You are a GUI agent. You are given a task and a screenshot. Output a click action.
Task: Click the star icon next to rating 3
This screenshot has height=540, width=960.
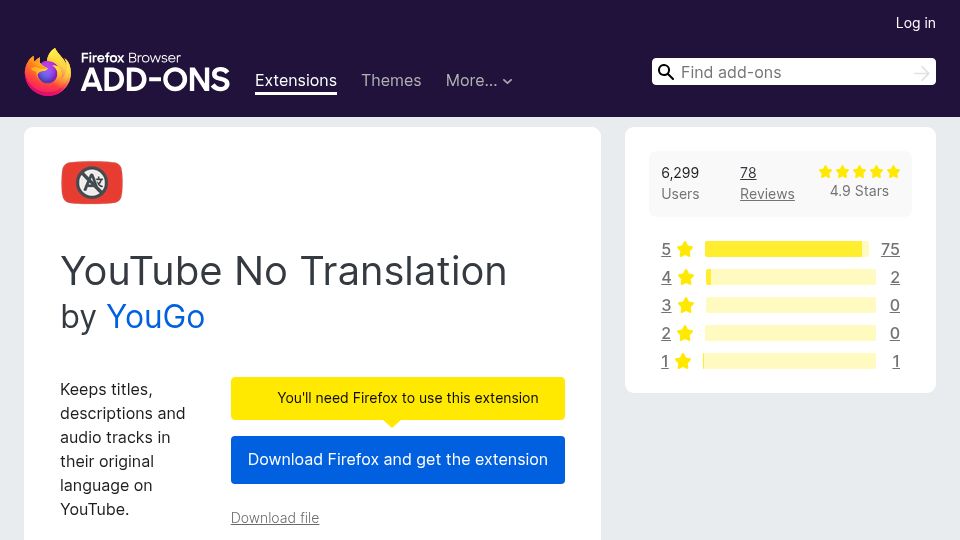tap(686, 305)
